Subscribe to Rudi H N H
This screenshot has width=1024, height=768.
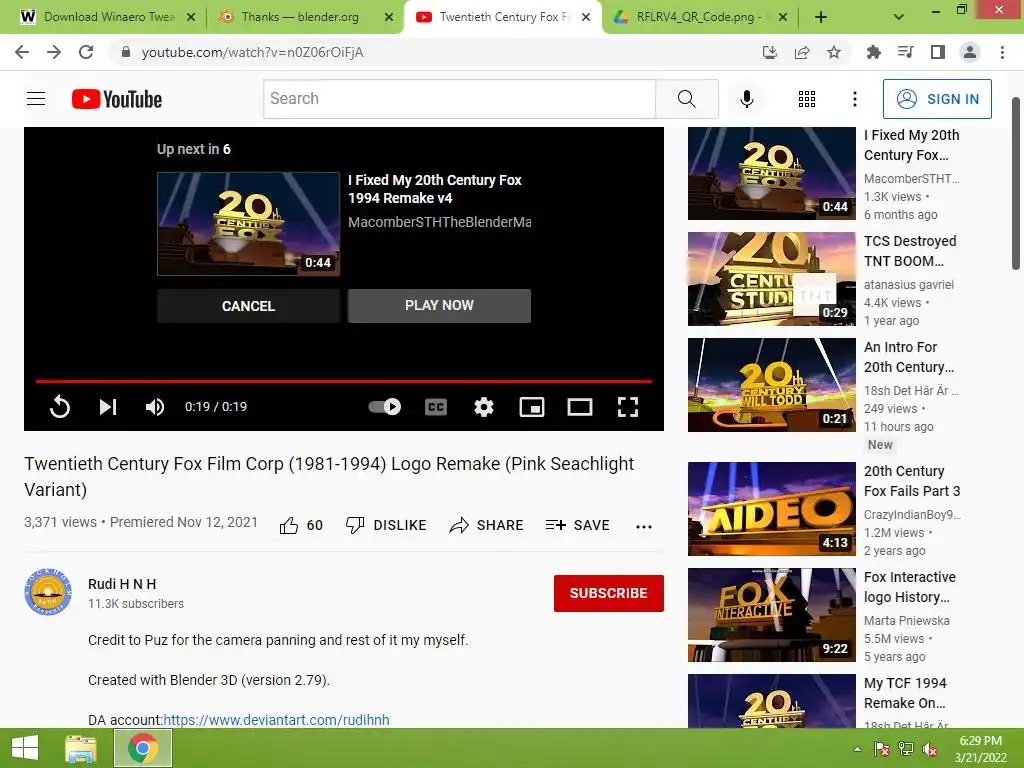[x=609, y=593]
